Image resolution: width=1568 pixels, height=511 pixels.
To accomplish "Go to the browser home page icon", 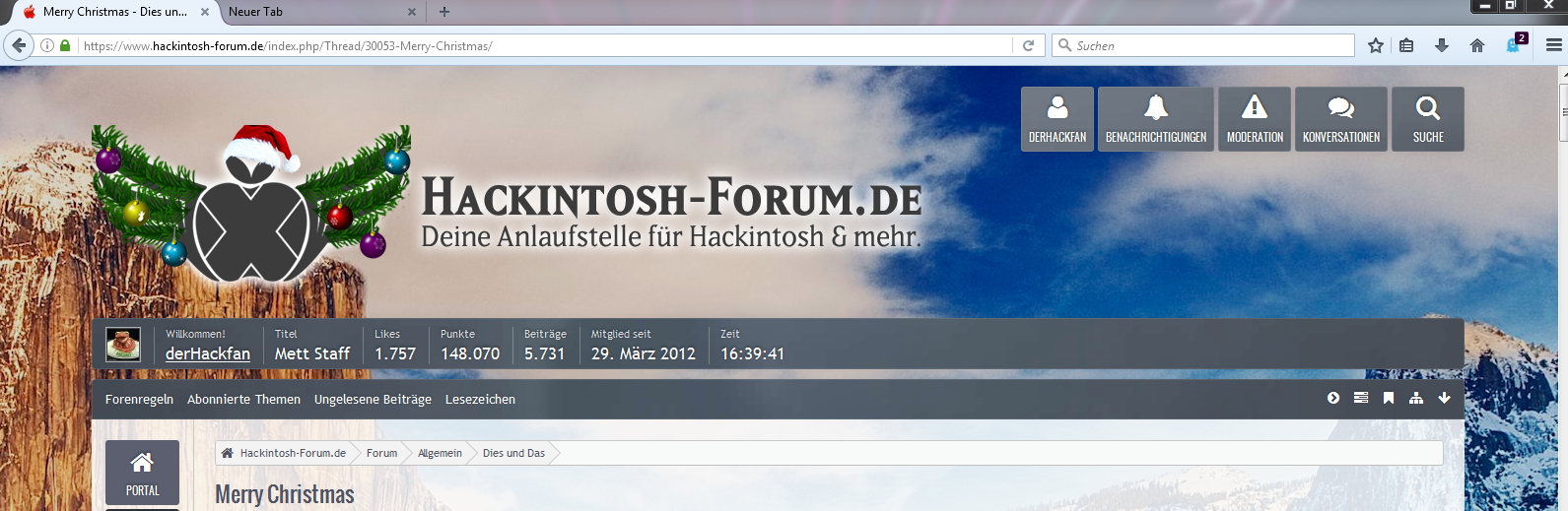I will [x=1477, y=45].
